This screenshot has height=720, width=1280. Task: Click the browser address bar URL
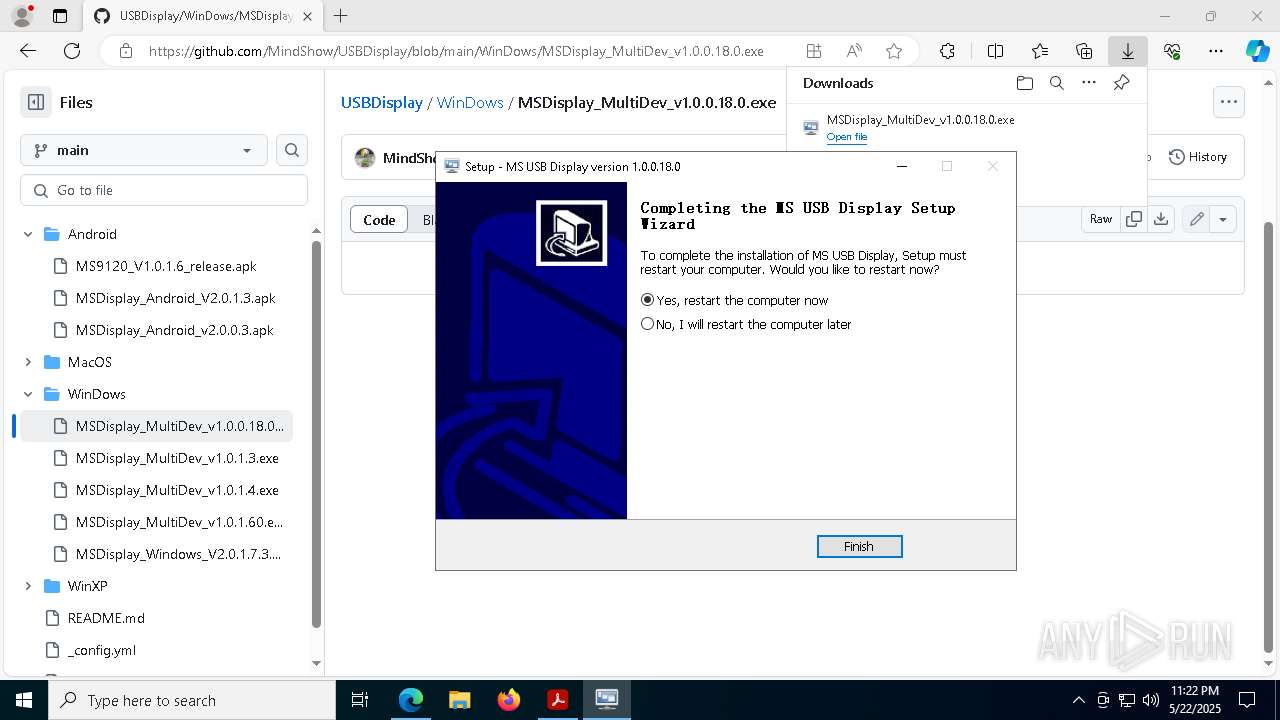pyautogui.click(x=456, y=51)
